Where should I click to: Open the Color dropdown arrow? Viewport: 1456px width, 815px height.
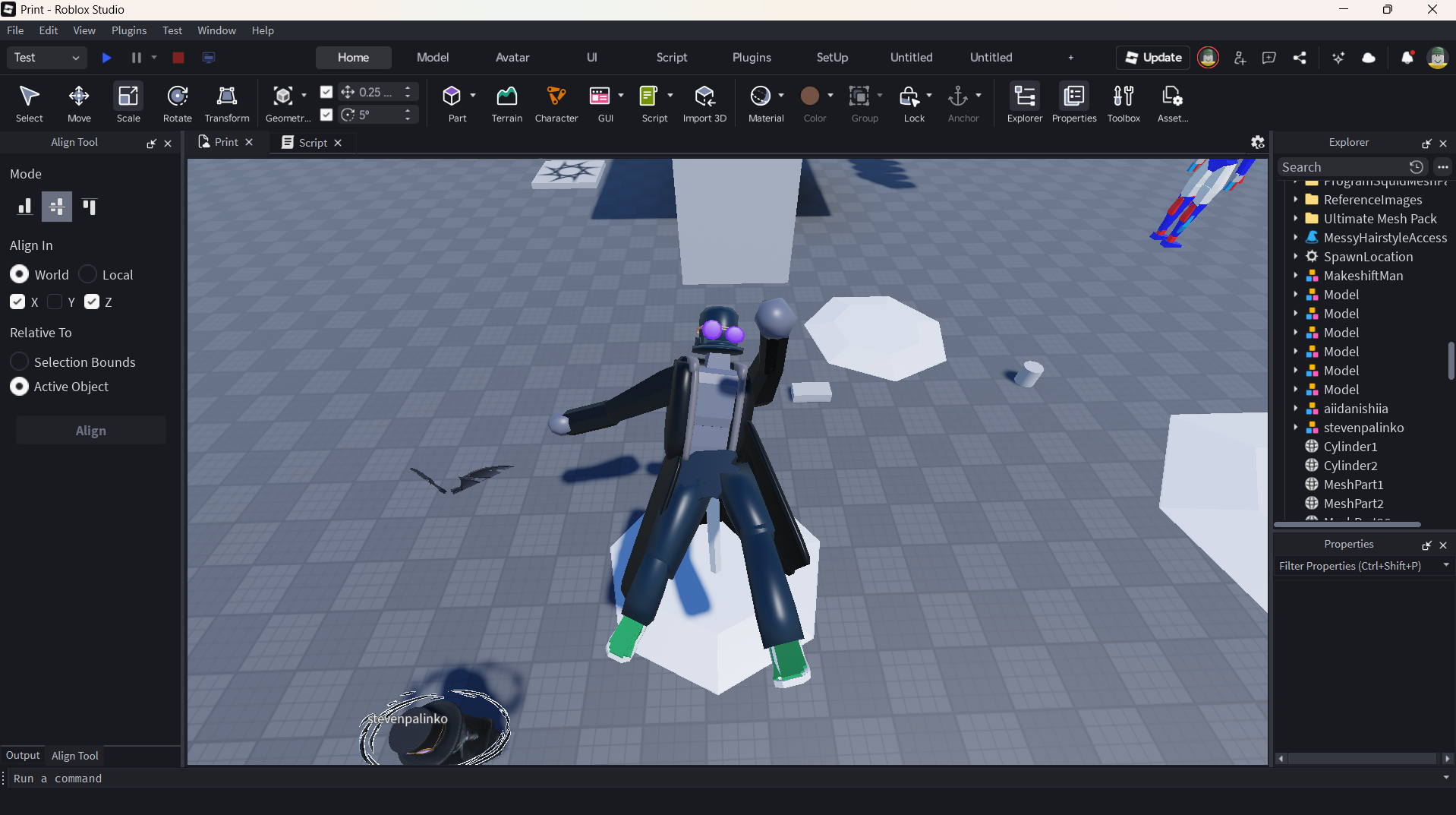point(830,96)
